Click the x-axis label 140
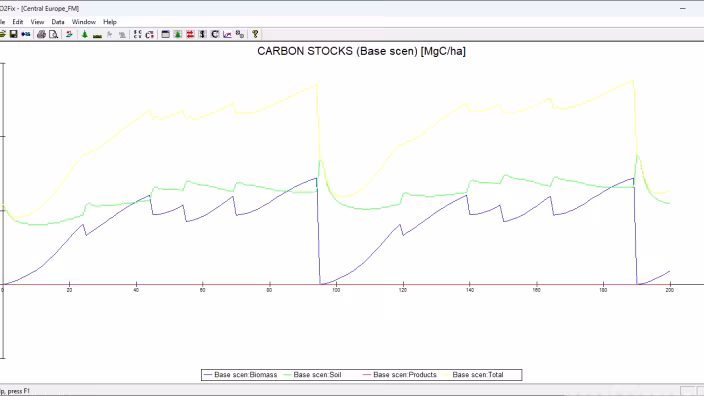Viewport: 704px width, 396px height. click(x=470, y=290)
